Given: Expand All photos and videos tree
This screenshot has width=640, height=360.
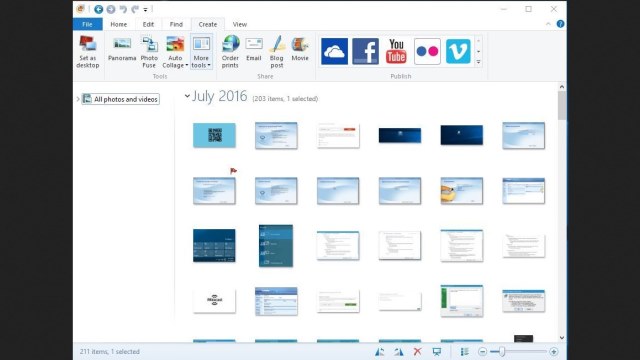Looking at the screenshot, I should coord(78,99).
